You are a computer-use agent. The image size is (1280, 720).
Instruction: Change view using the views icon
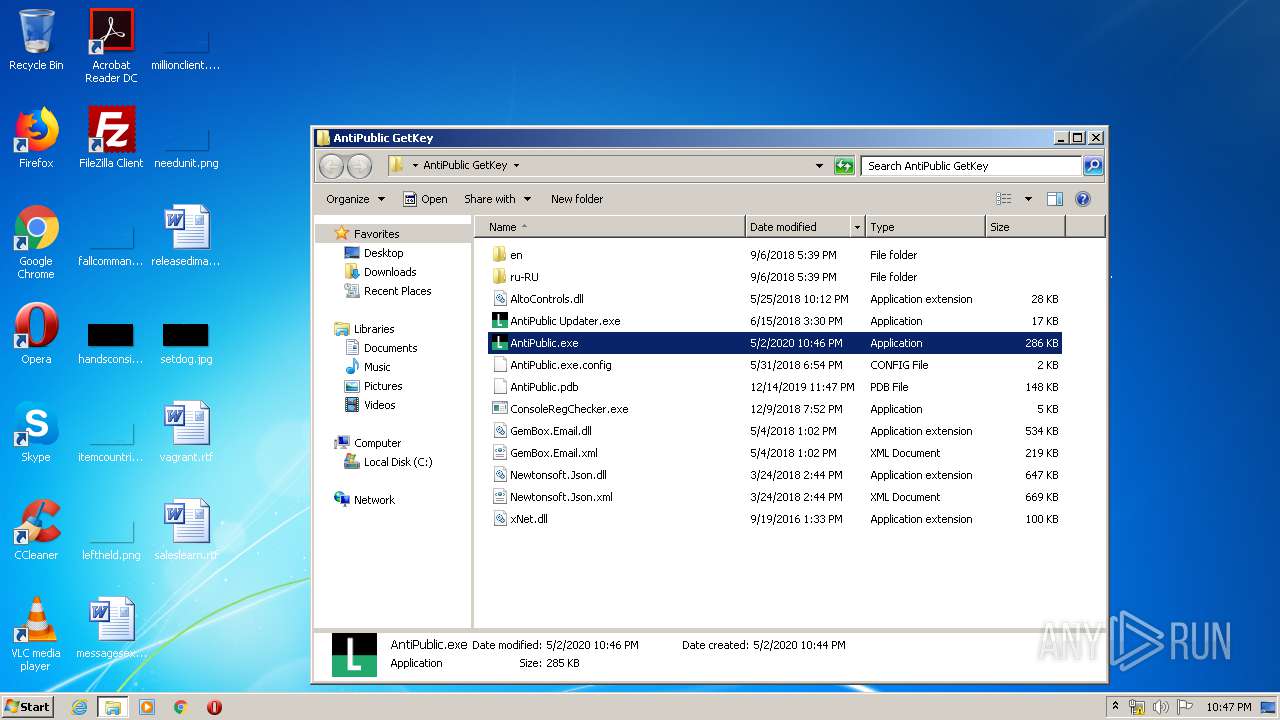[1004, 199]
